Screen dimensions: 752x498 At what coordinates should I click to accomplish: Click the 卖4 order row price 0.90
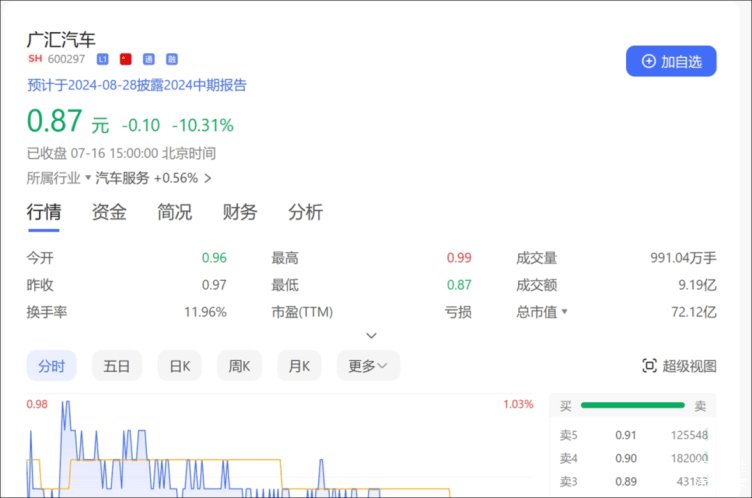(626, 458)
